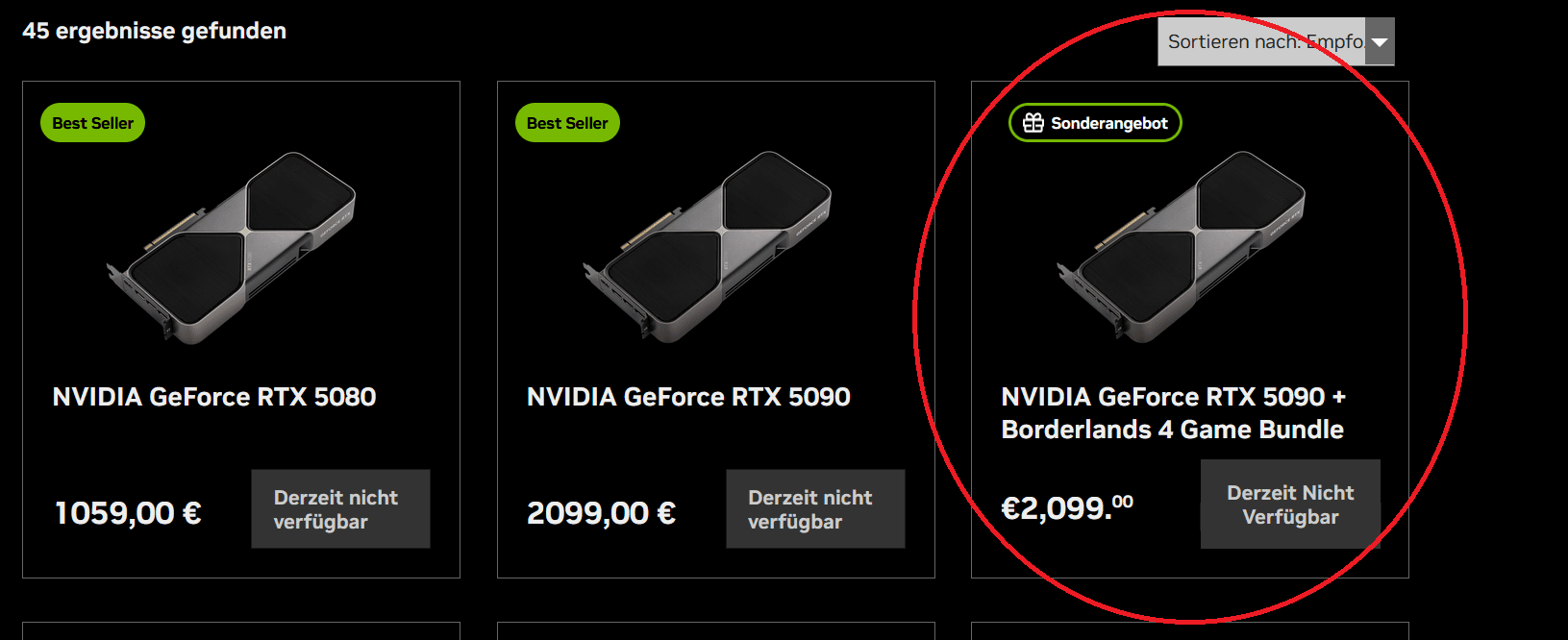Click the 45 ergebnisse gefunden heading
1568x640 pixels.
tap(154, 31)
